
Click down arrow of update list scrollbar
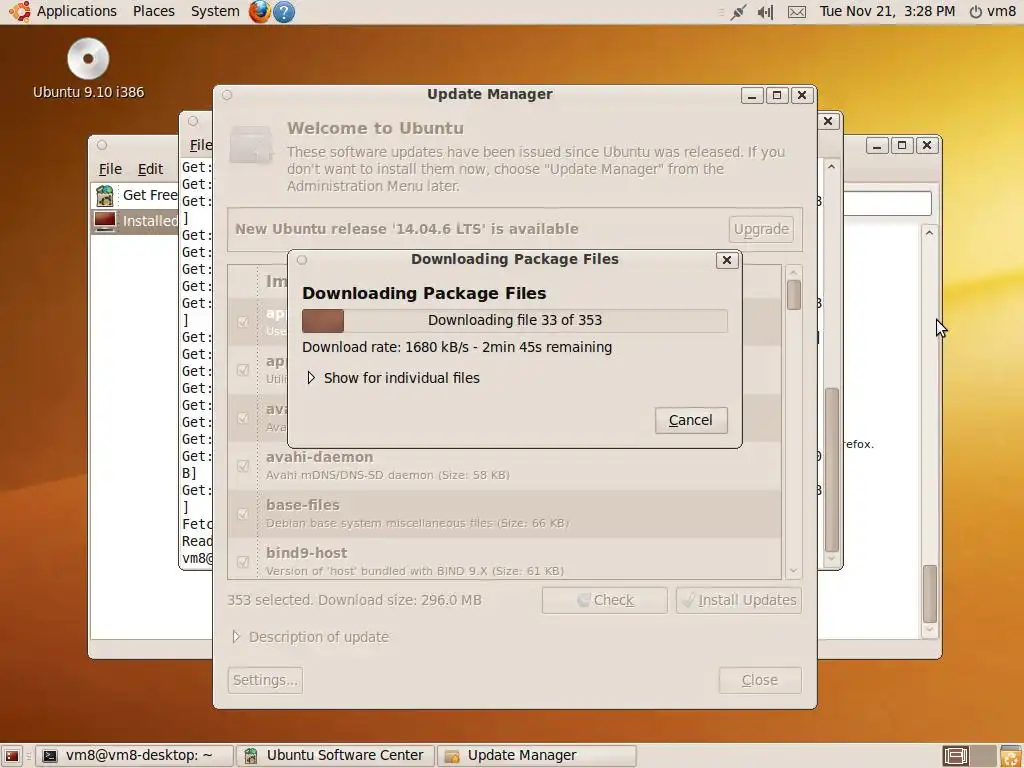793,571
